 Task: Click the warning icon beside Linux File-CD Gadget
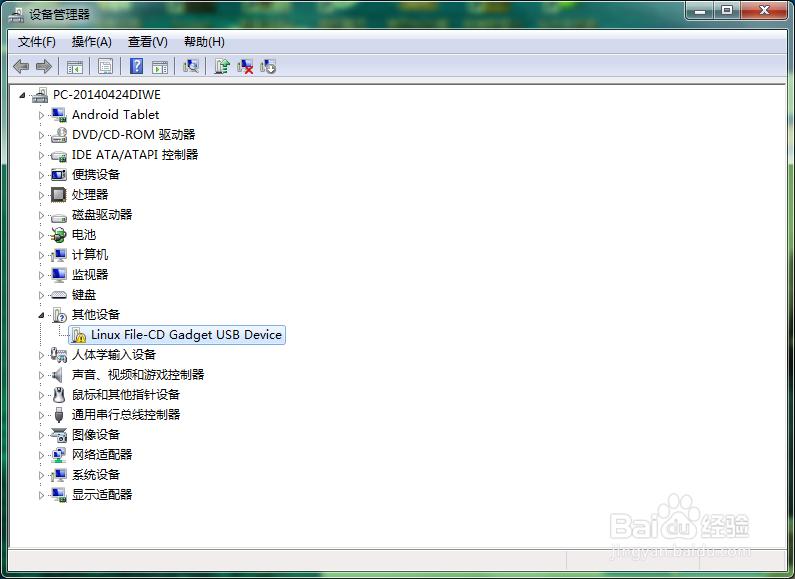(78, 335)
